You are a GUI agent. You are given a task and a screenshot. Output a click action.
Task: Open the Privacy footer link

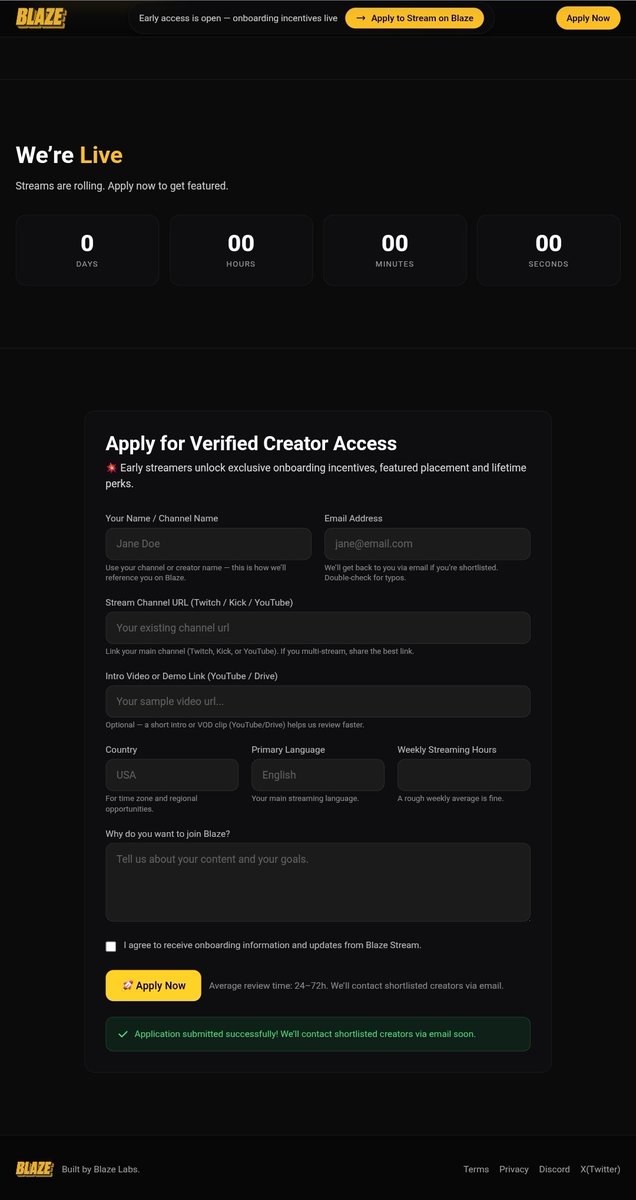tap(514, 1169)
